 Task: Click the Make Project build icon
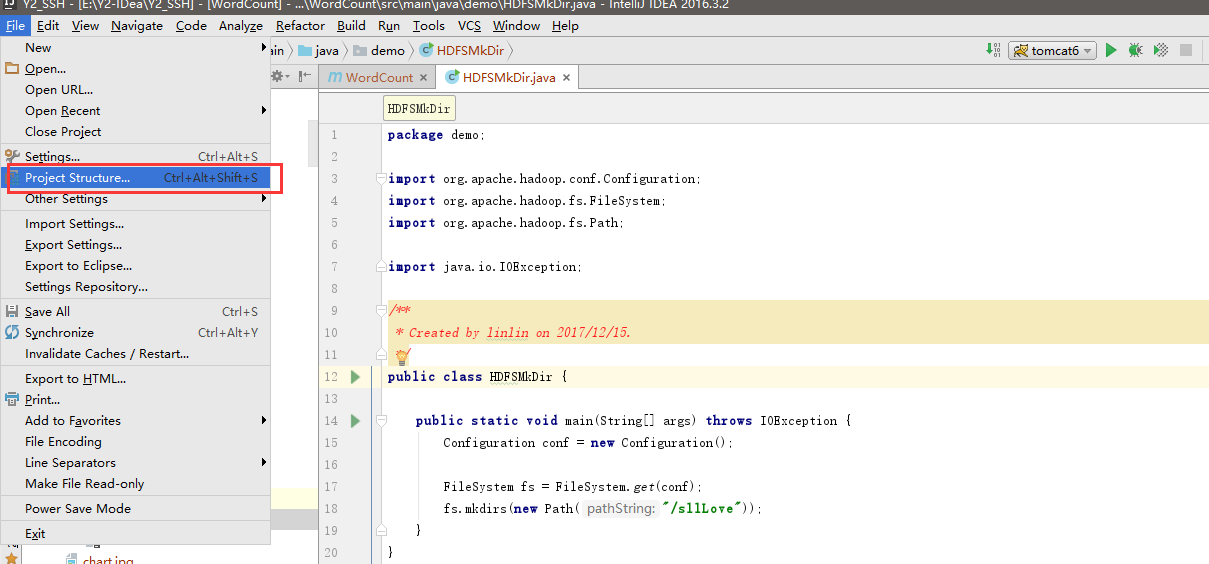(992, 50)
